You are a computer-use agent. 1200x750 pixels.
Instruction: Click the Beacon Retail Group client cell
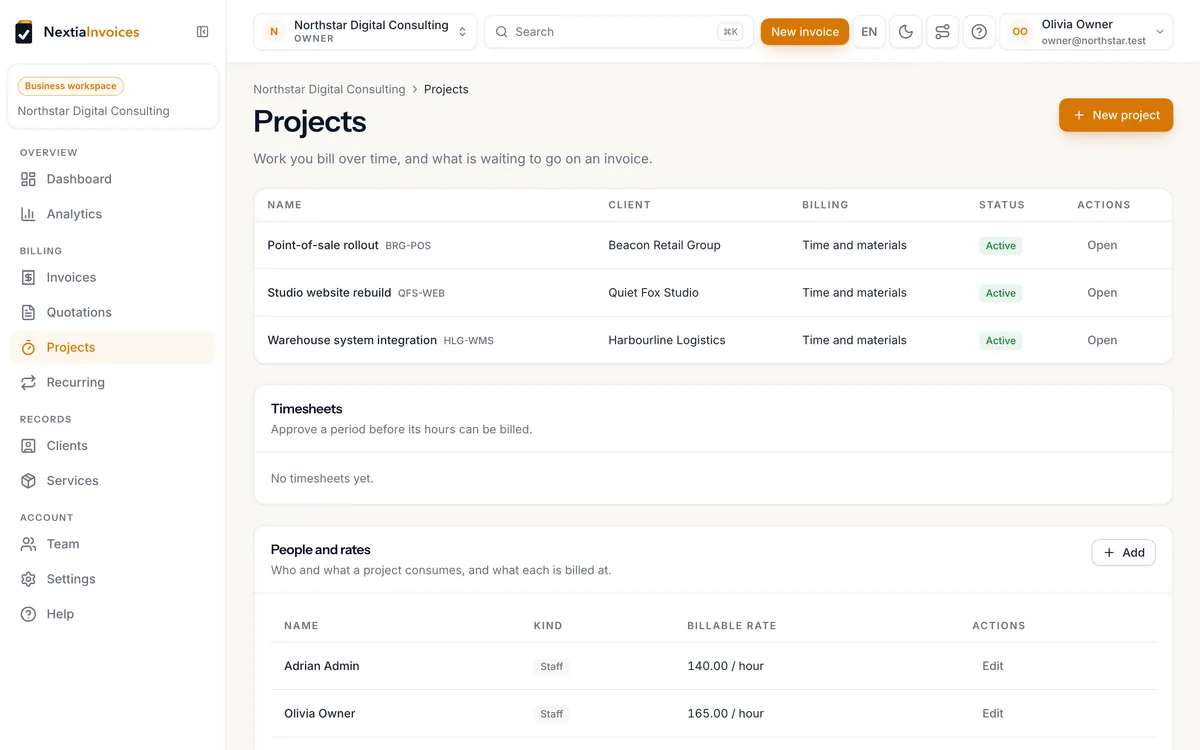click(664, 245)
